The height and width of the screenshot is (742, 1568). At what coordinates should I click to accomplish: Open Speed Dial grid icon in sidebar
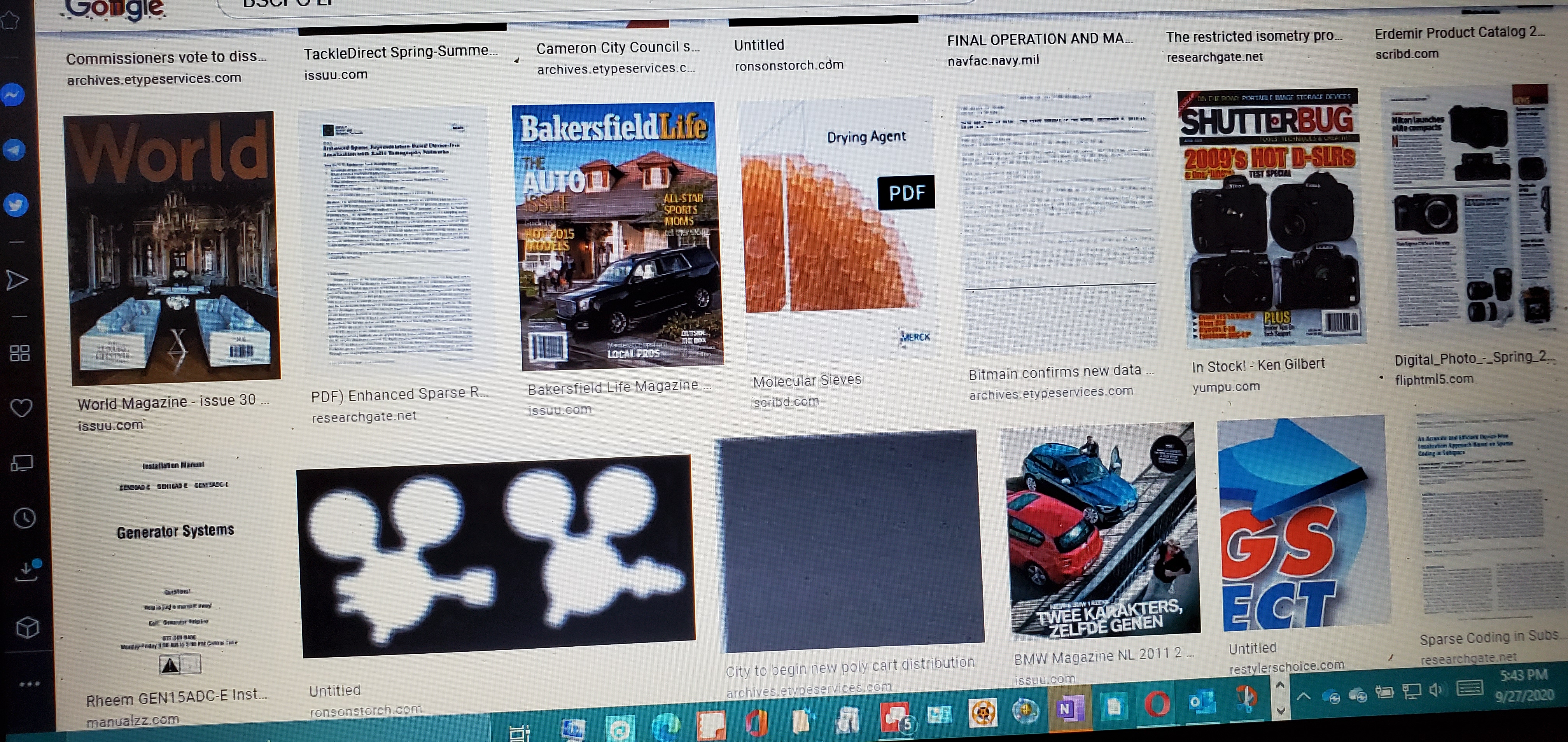pyautogui.click(x=19, y=353)
